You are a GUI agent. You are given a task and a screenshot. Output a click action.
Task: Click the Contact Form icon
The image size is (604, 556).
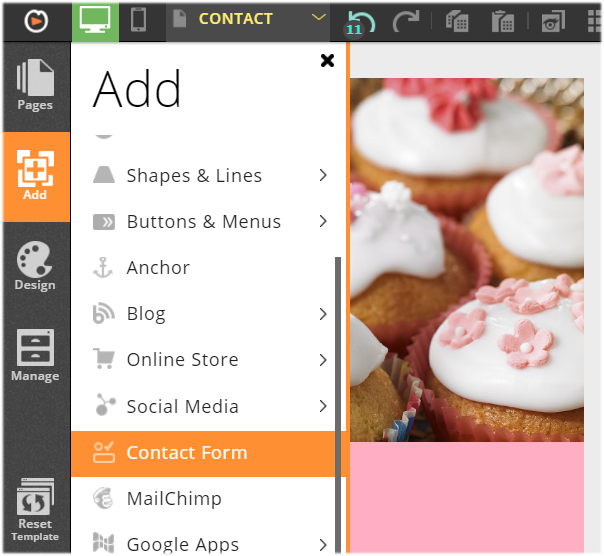click(x=104, y=452)
